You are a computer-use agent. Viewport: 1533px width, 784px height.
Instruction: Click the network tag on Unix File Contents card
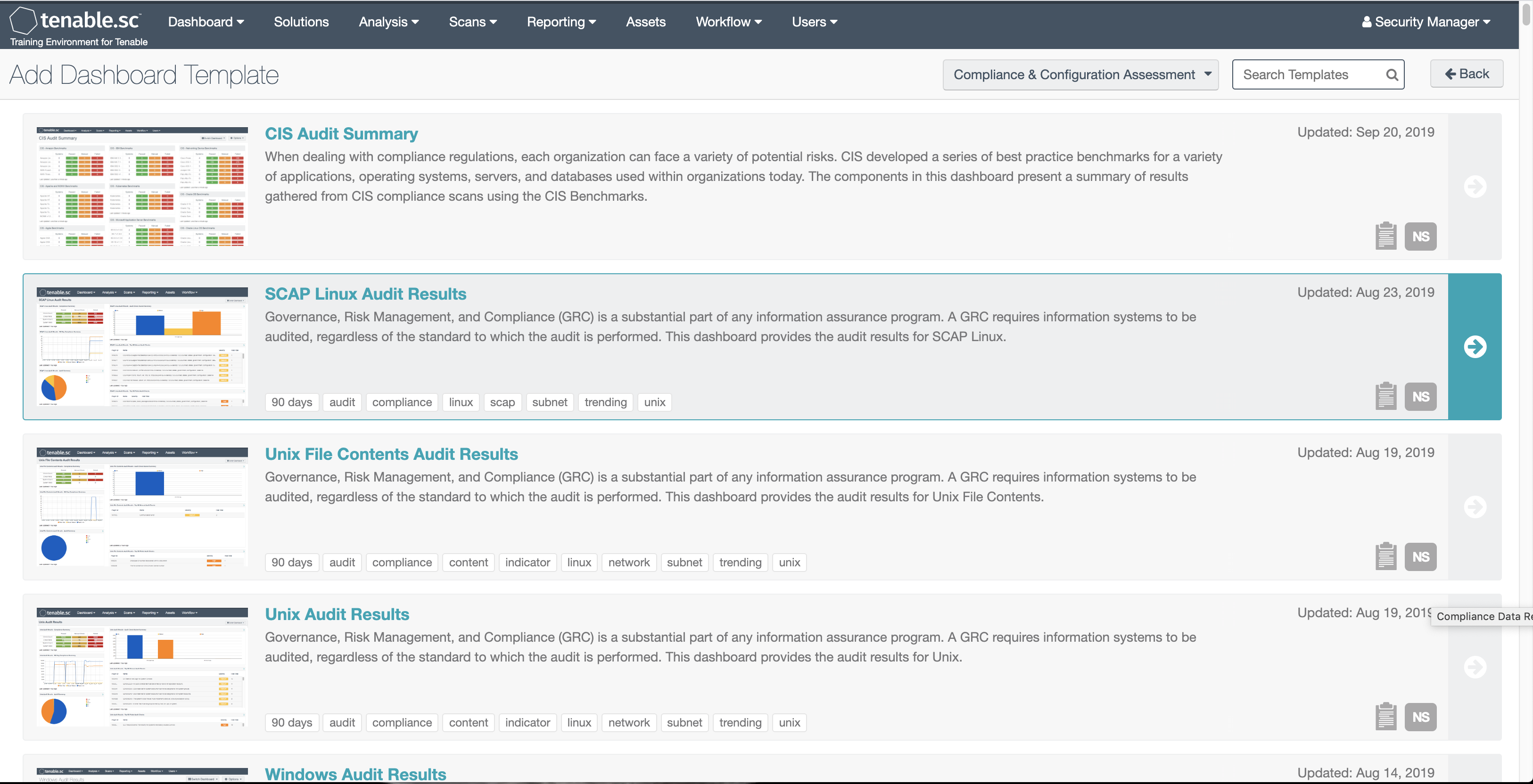point(628,562)
